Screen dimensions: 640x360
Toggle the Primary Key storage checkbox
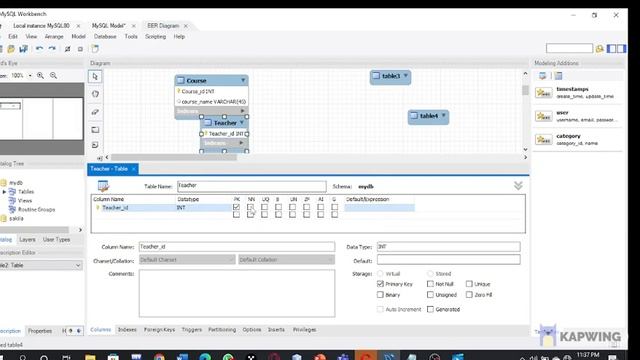[380, 284]
